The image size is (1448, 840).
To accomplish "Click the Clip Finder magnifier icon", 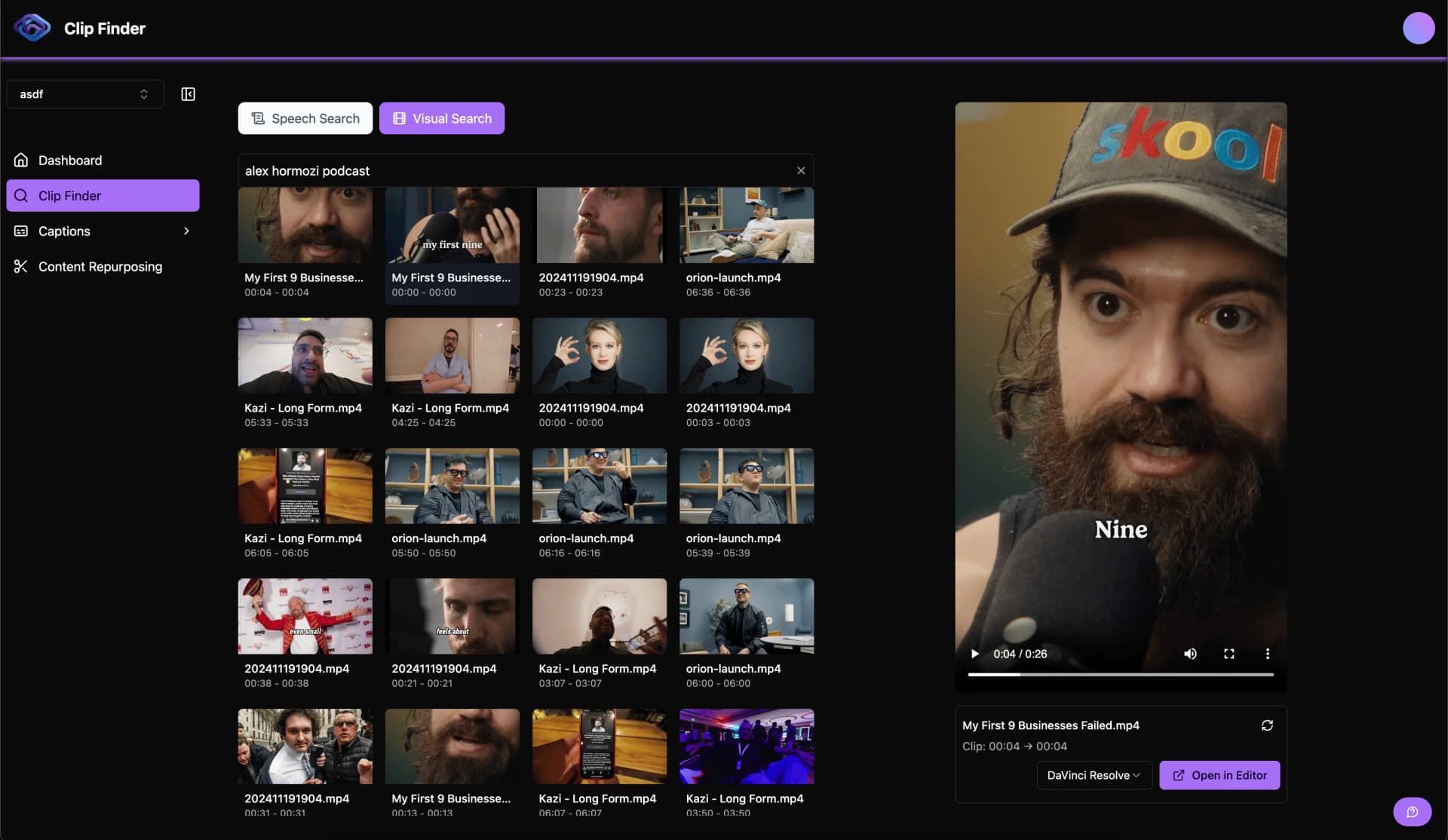I will click(x=21, y=195).
